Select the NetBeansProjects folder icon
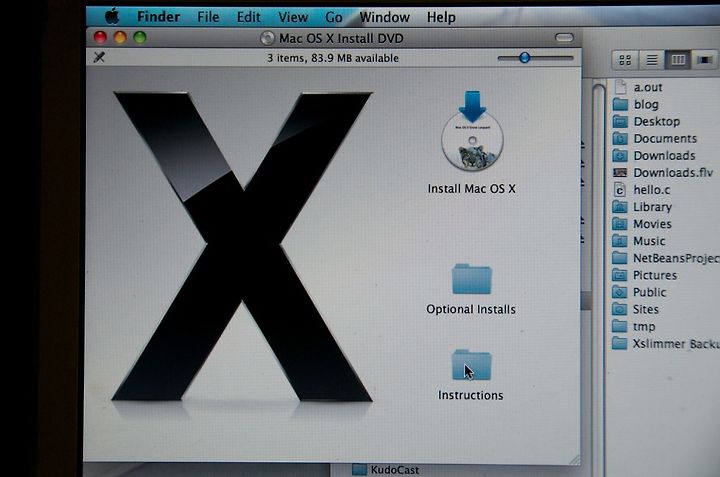Image resolution: width=720 pixels, height=477 pixels. point(619,258)
